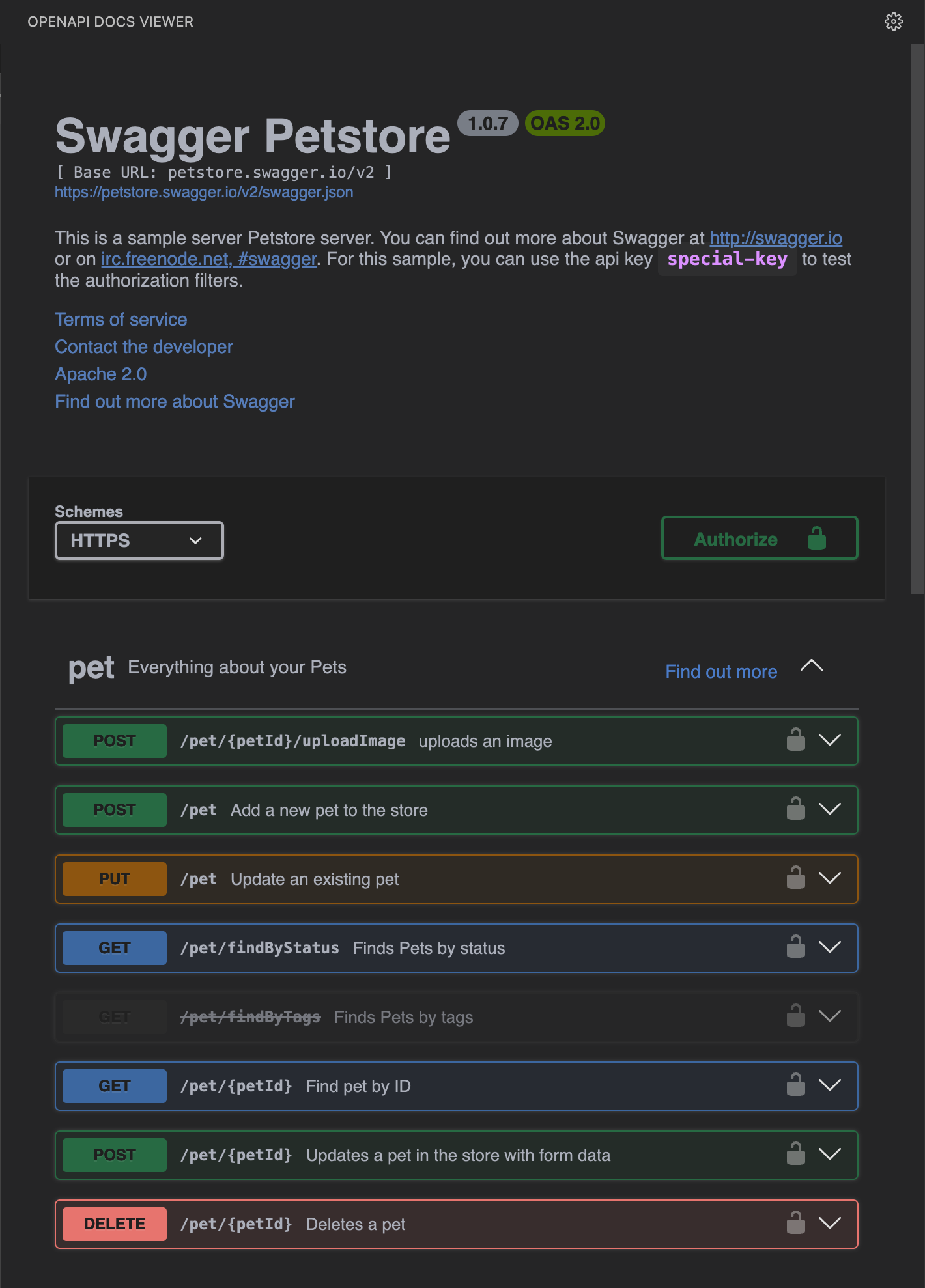This screenshot has width=925, height=1288.
Task: Click lock icon on Finds Pets by tags row
Action: (x=795, y=1016)
